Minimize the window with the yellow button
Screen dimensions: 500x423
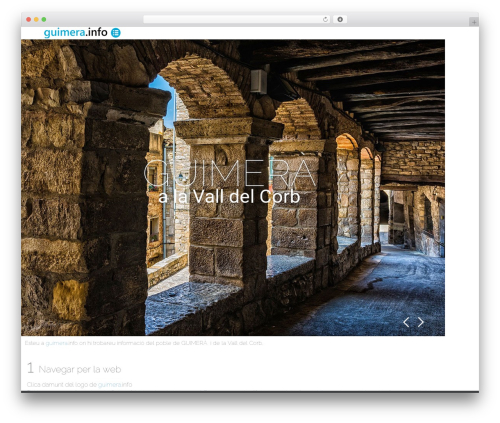36,19
